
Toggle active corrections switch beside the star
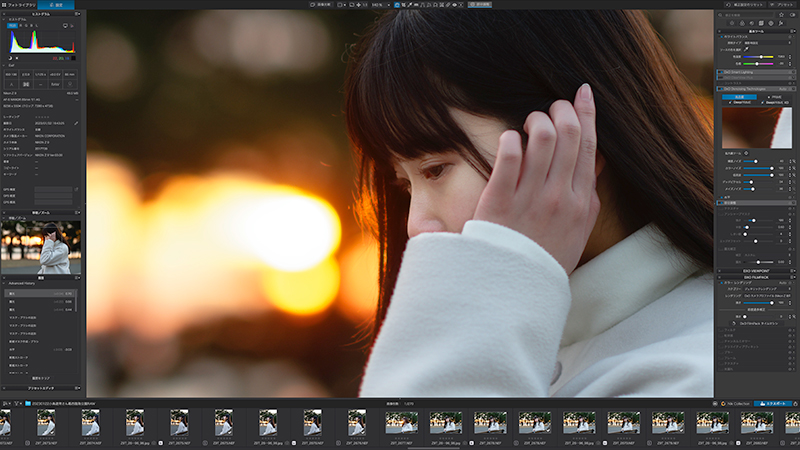(x=792, y=15)
